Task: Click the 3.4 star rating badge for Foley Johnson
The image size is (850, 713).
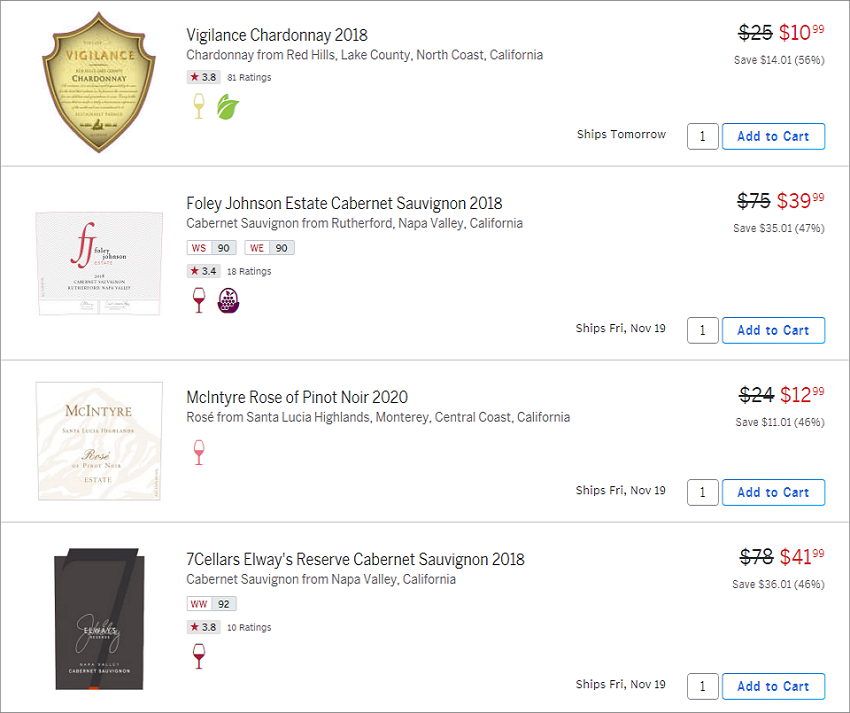Action: [x=203, y=271]
